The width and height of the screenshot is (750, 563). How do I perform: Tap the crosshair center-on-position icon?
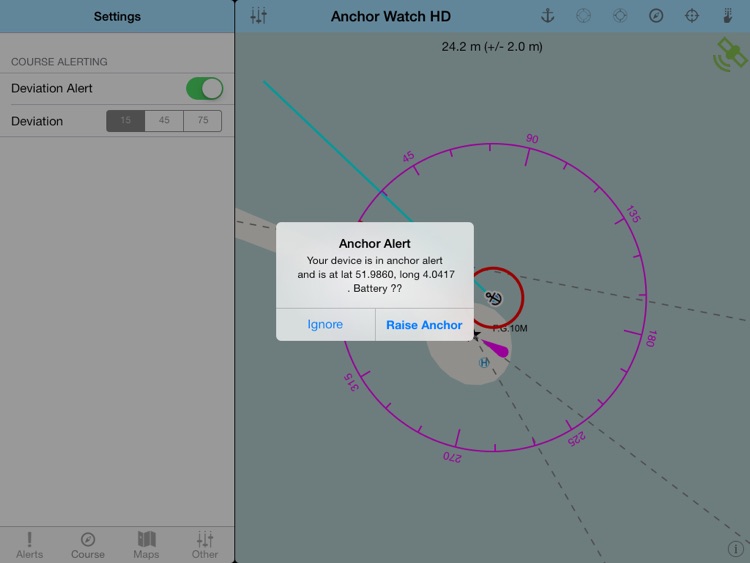[692, 16]
